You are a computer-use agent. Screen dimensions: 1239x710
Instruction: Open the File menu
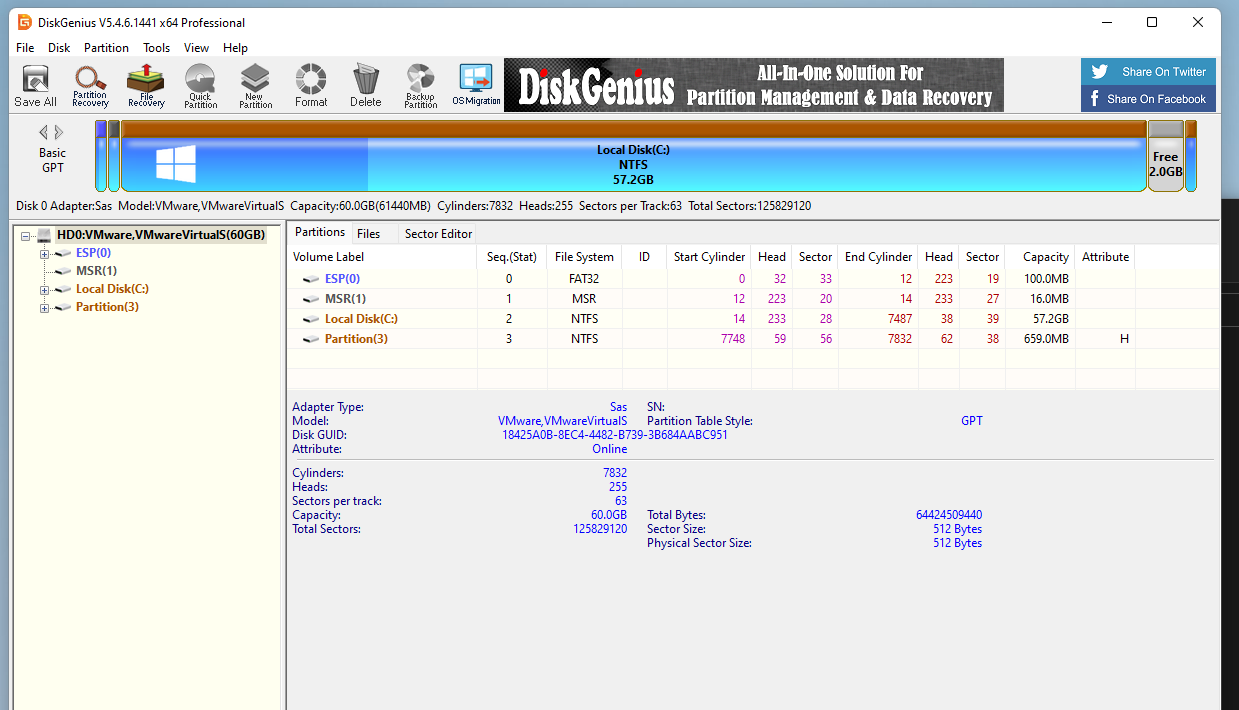click(25, 48)
